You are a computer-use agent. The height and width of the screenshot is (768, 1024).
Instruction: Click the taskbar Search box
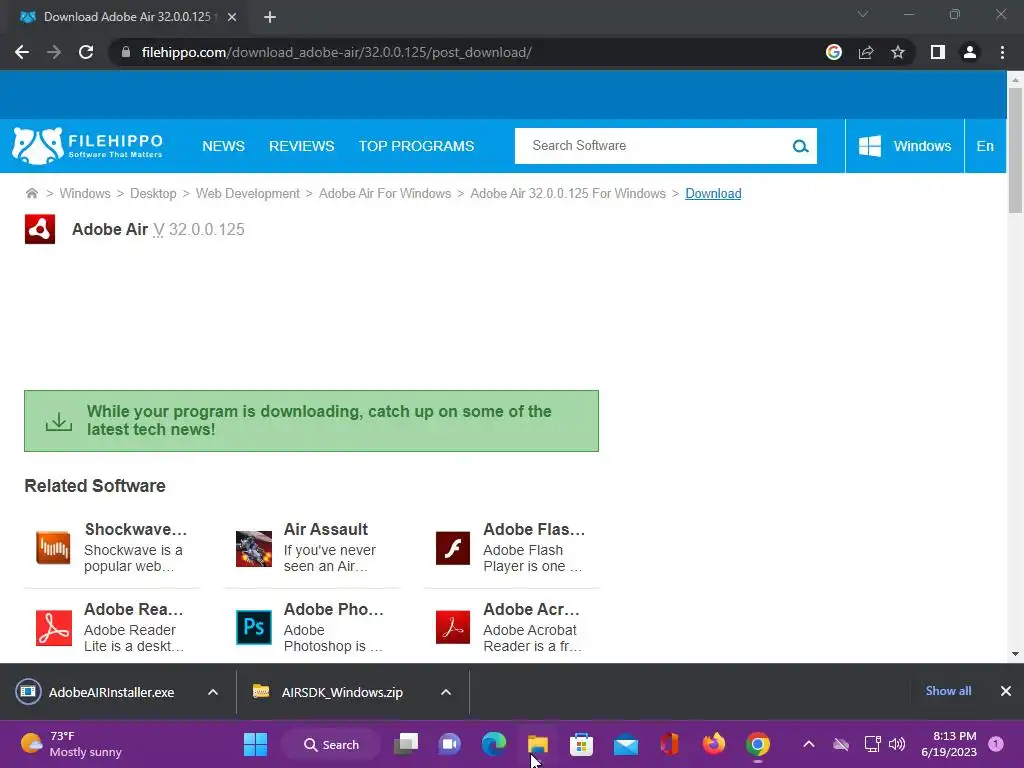(331, 744)
